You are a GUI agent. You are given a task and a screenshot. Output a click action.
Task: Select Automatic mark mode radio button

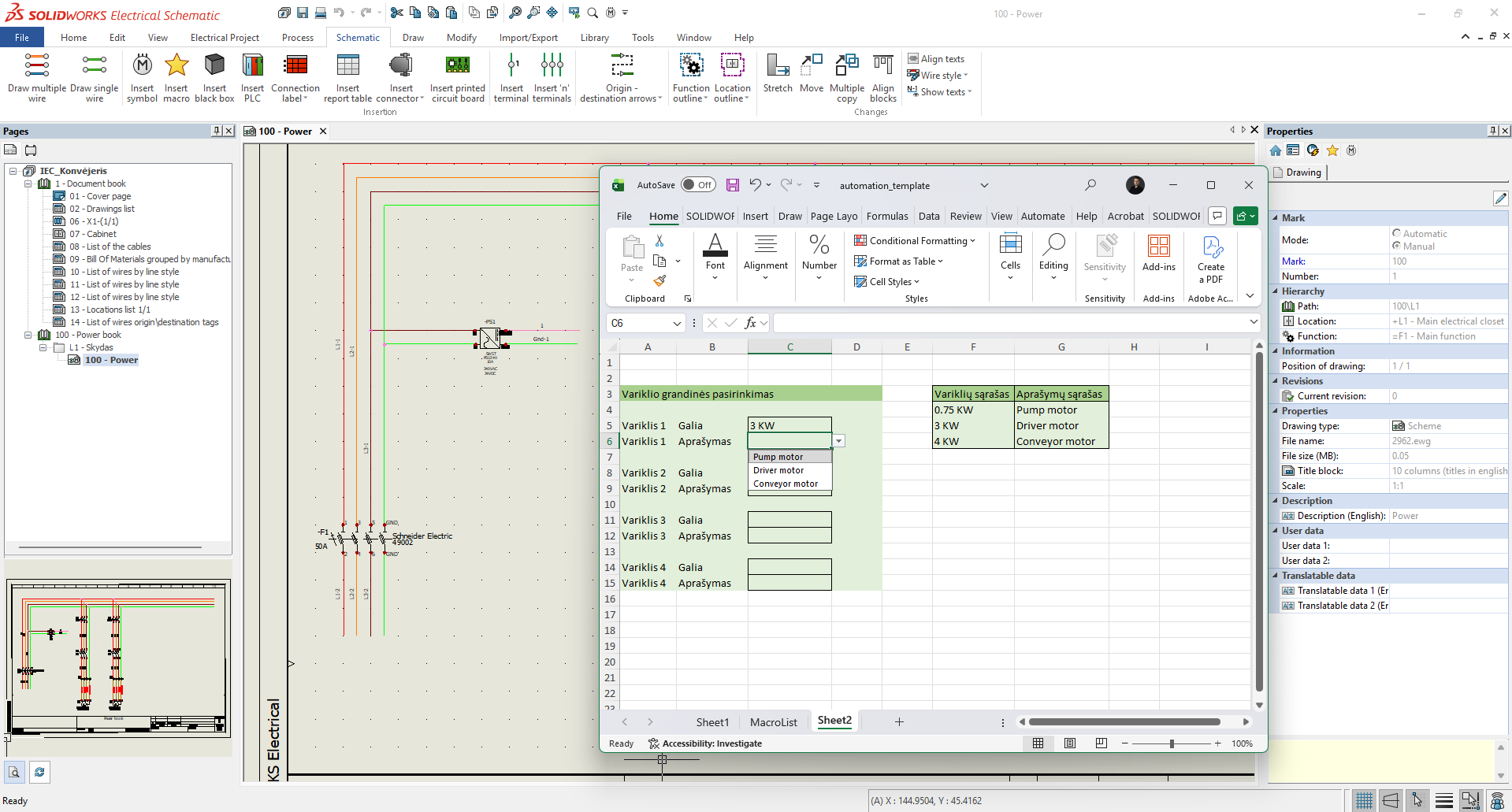1396,233
